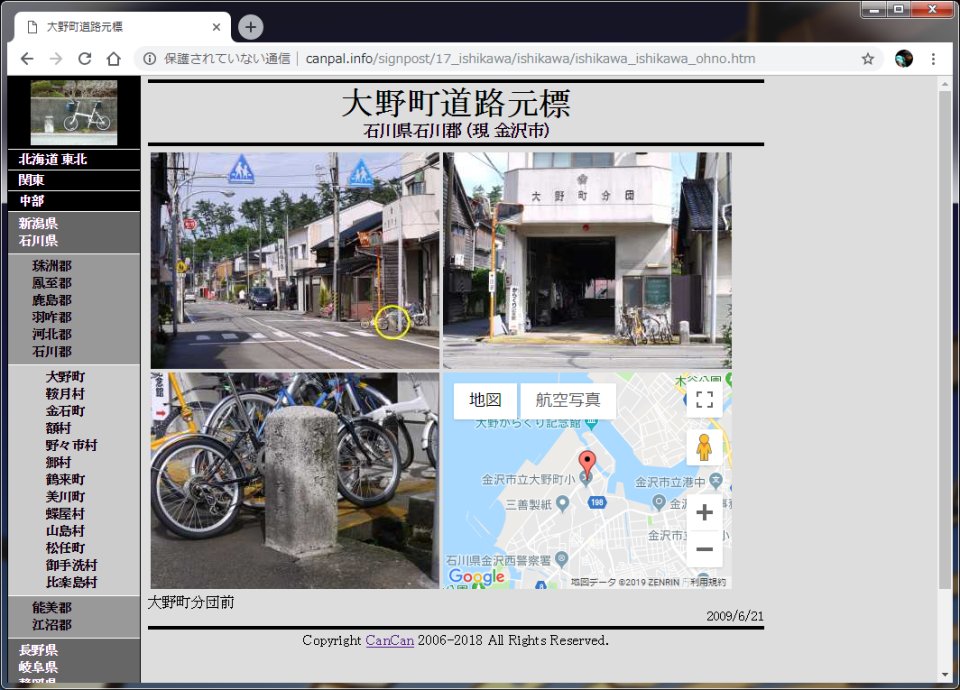The height and width of the screenshot is (690, 960).
Task: Go to the 額村 page link
Action: point(58,428)
